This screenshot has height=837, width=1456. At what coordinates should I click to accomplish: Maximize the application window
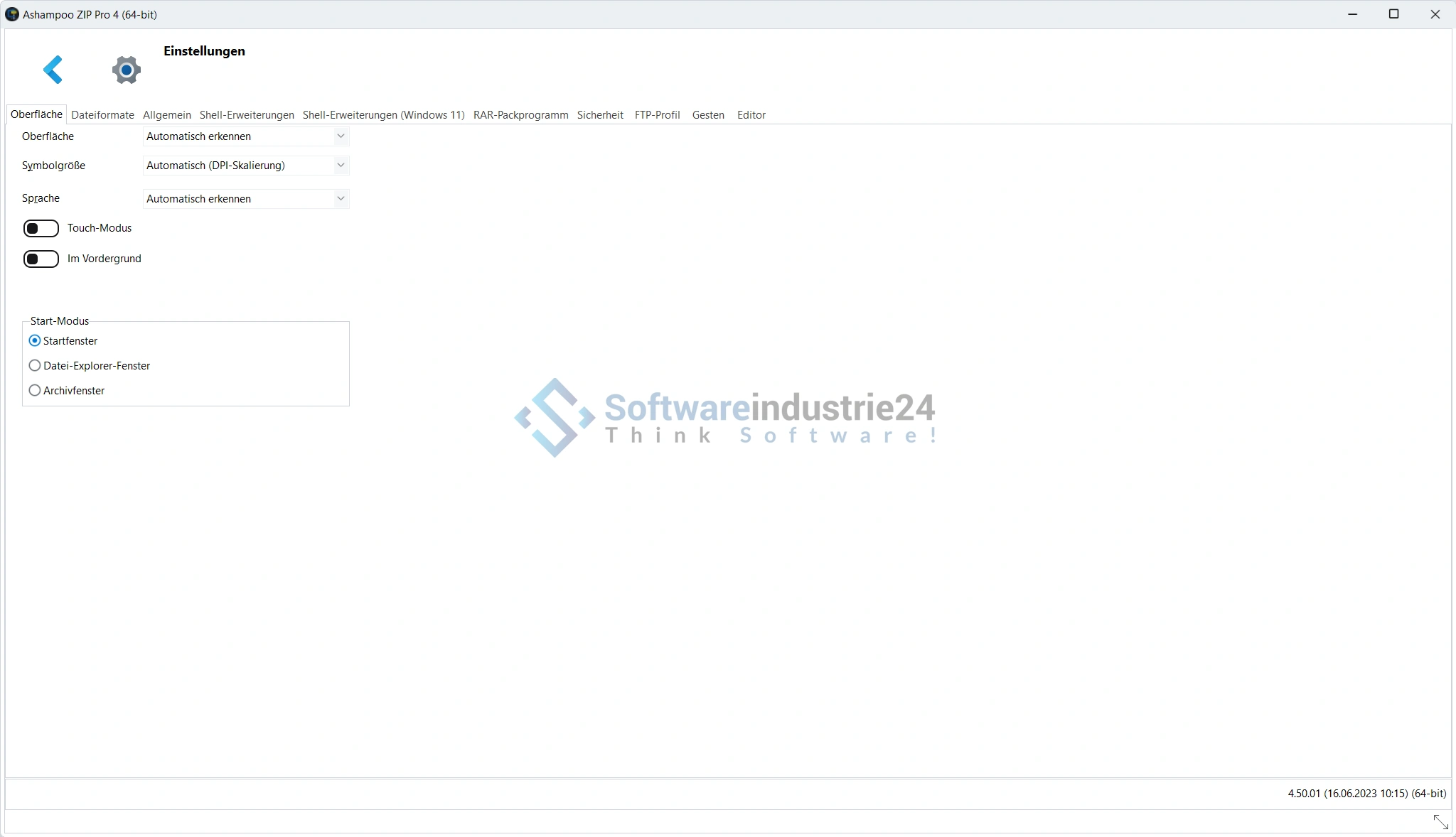pos(1393,14)
